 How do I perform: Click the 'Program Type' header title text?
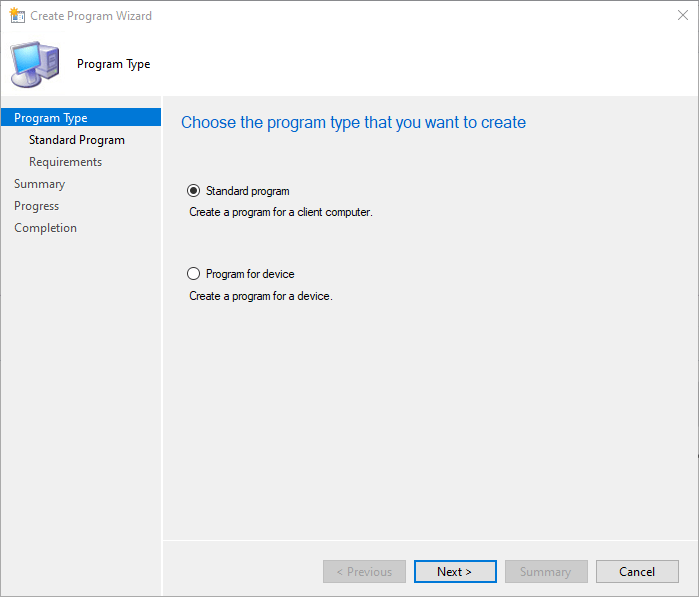tap(114, 64)
